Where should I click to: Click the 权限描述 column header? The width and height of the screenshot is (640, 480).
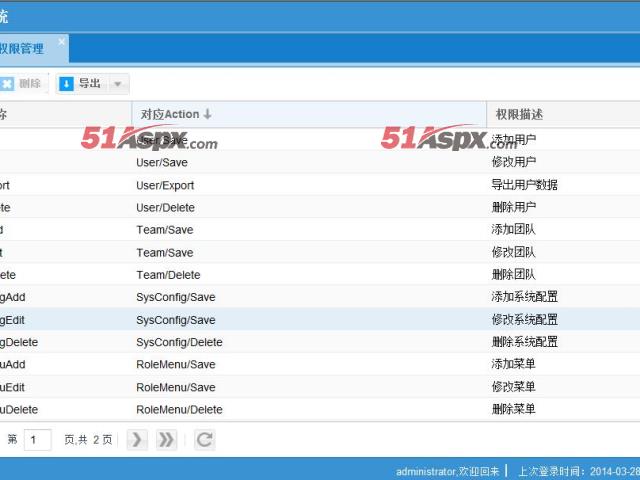517,115
